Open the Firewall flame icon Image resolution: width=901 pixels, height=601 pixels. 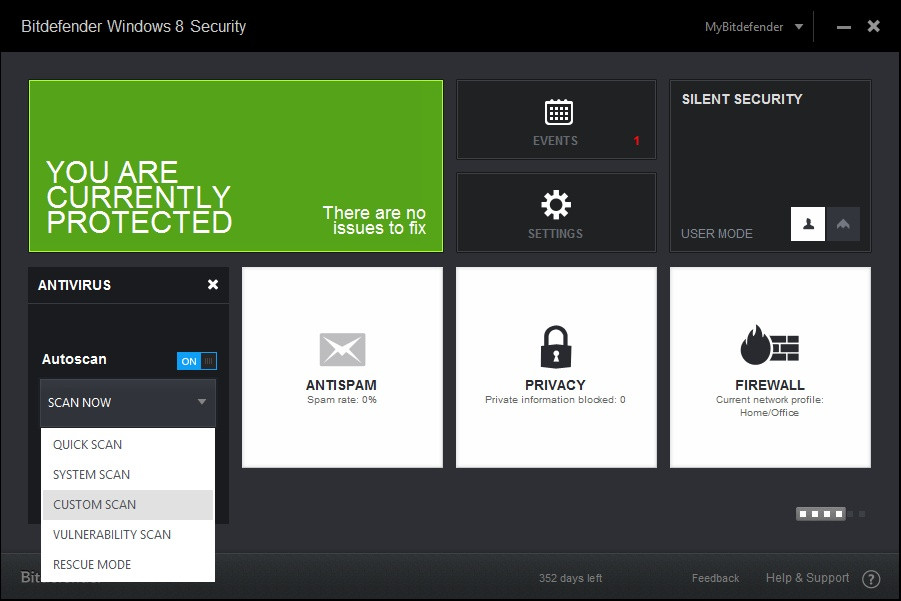[x=769, y=345]
